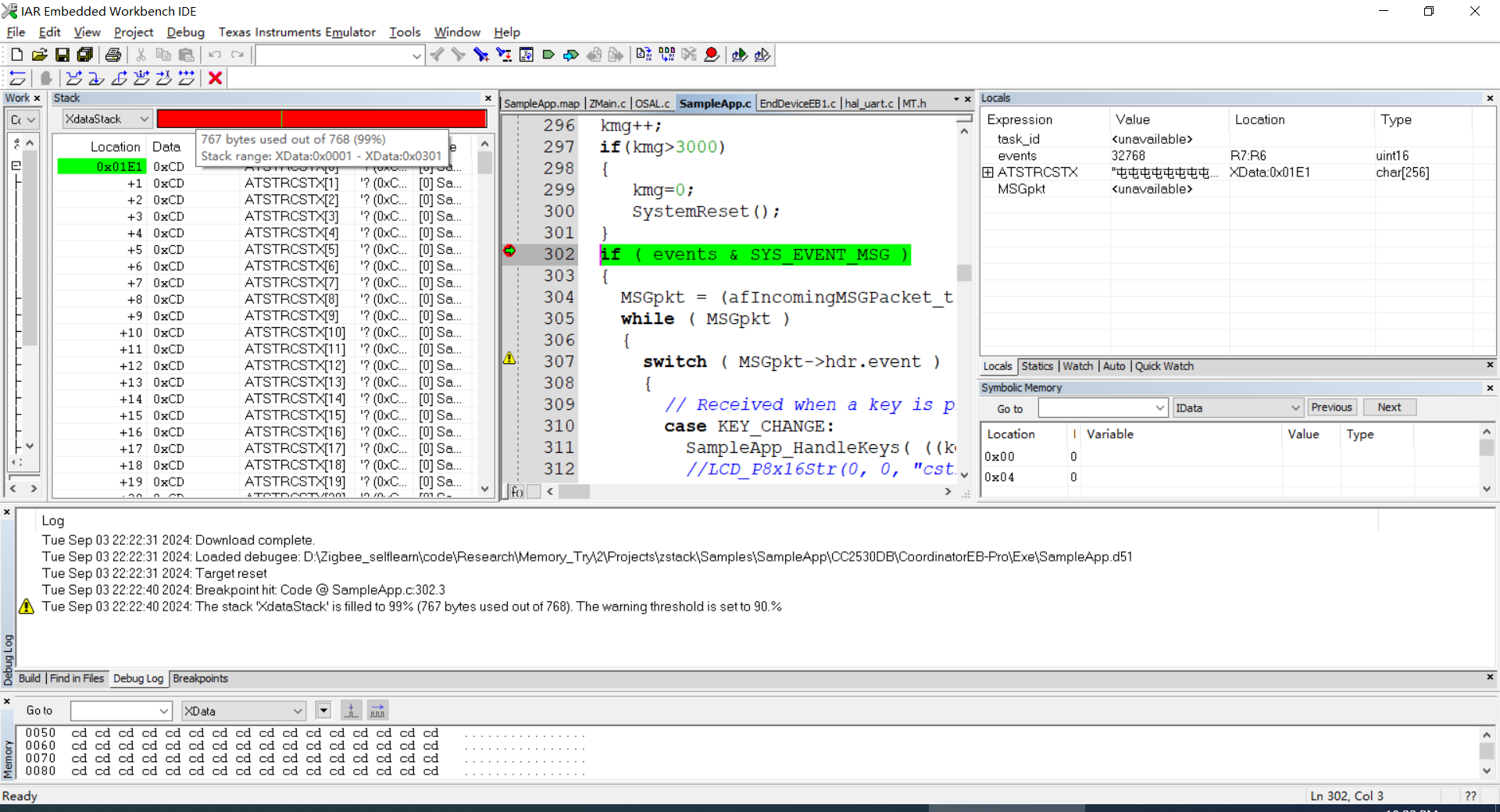The height and width of the screenshot is (812, 1500).
Task: Click Debug without Downloading icon
Action: [762, 55]
